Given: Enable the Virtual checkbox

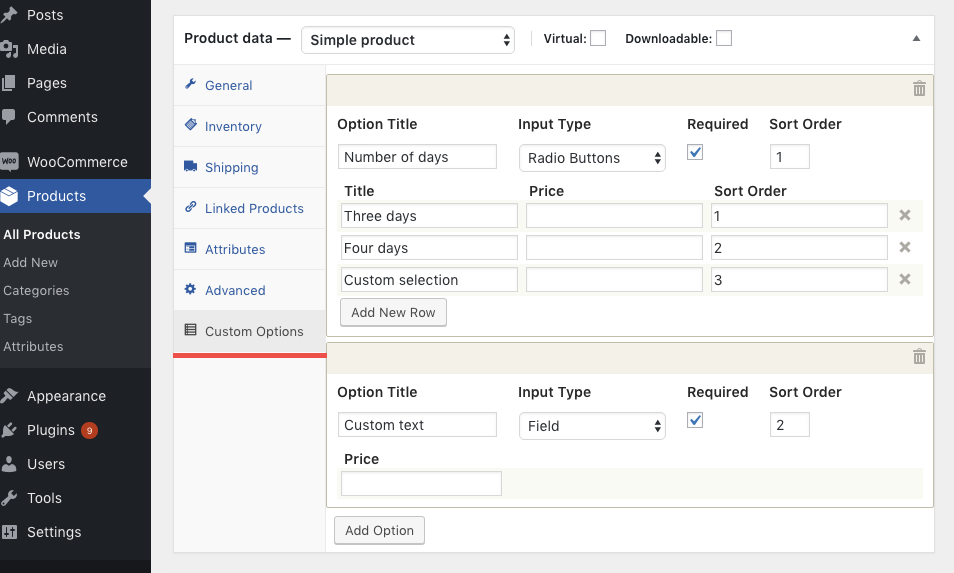Looking at the screenshot, I should tap(598, 39).
